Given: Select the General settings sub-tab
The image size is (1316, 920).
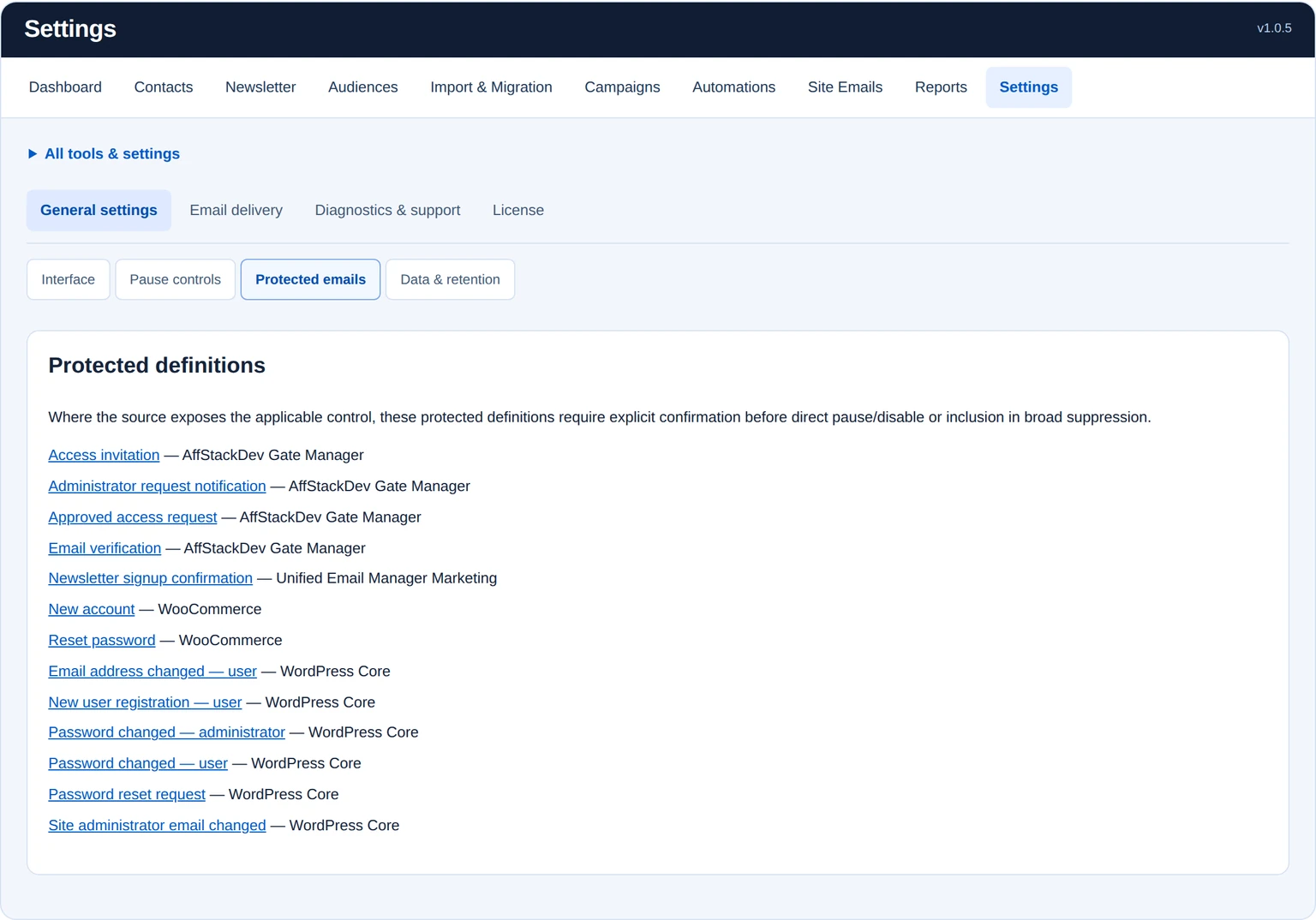Looking at the screenshot, I should pos(99,211).
